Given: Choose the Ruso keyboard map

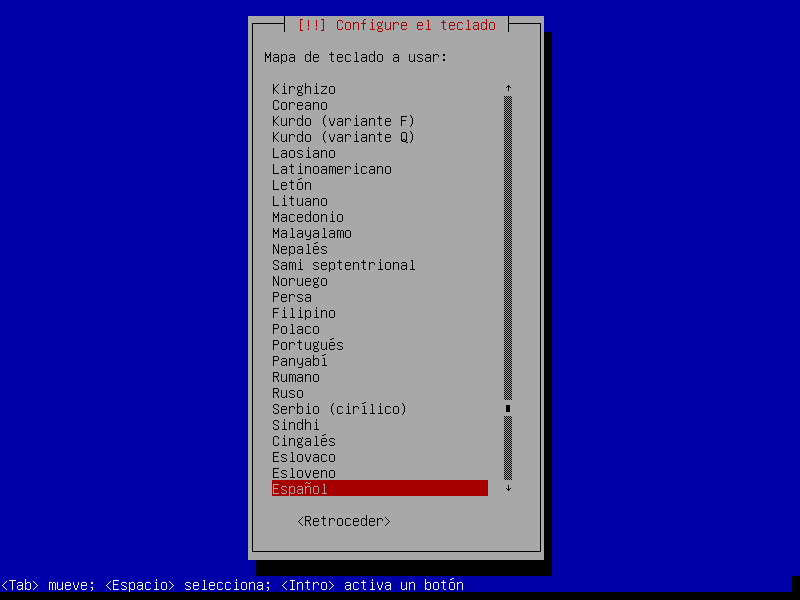Looking at the screenshot, I should pyautogui.click(x=288, y=393).
